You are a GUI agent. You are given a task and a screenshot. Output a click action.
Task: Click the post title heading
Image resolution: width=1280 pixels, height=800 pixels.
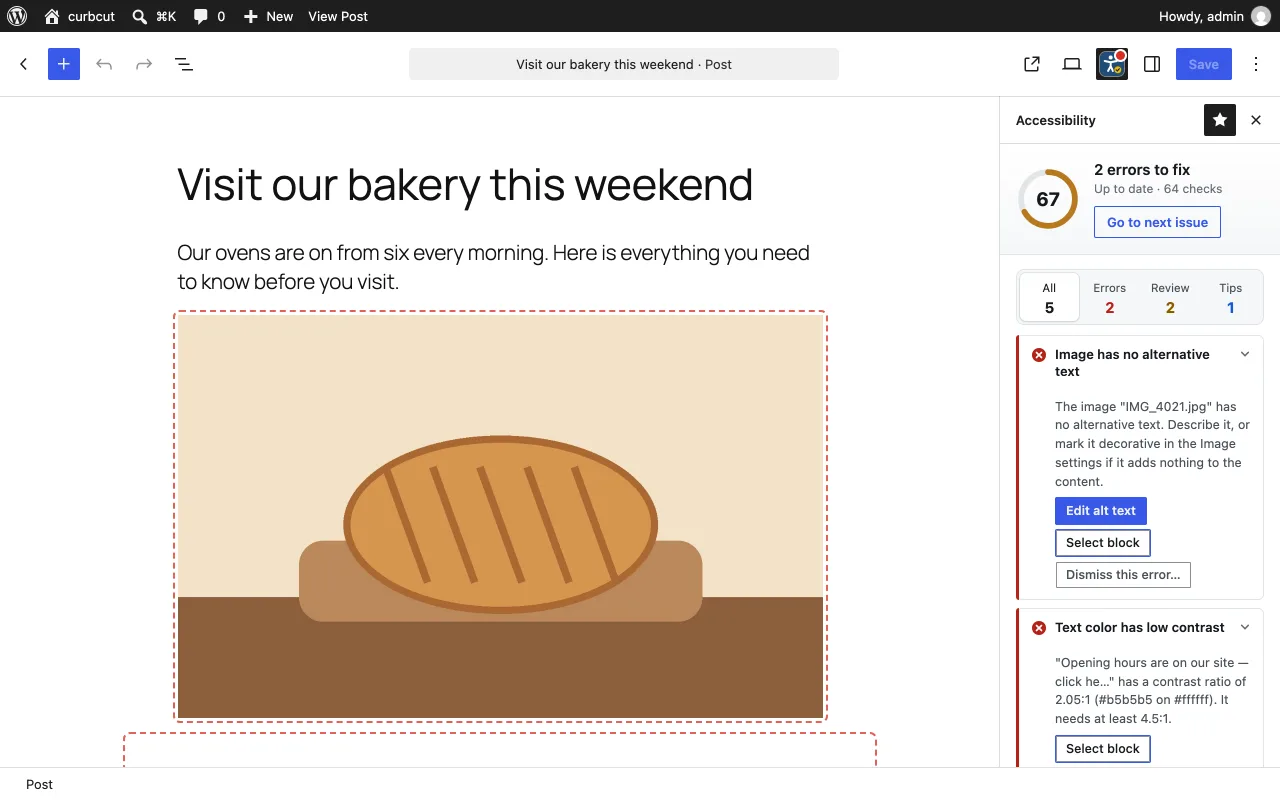point(465,184)
